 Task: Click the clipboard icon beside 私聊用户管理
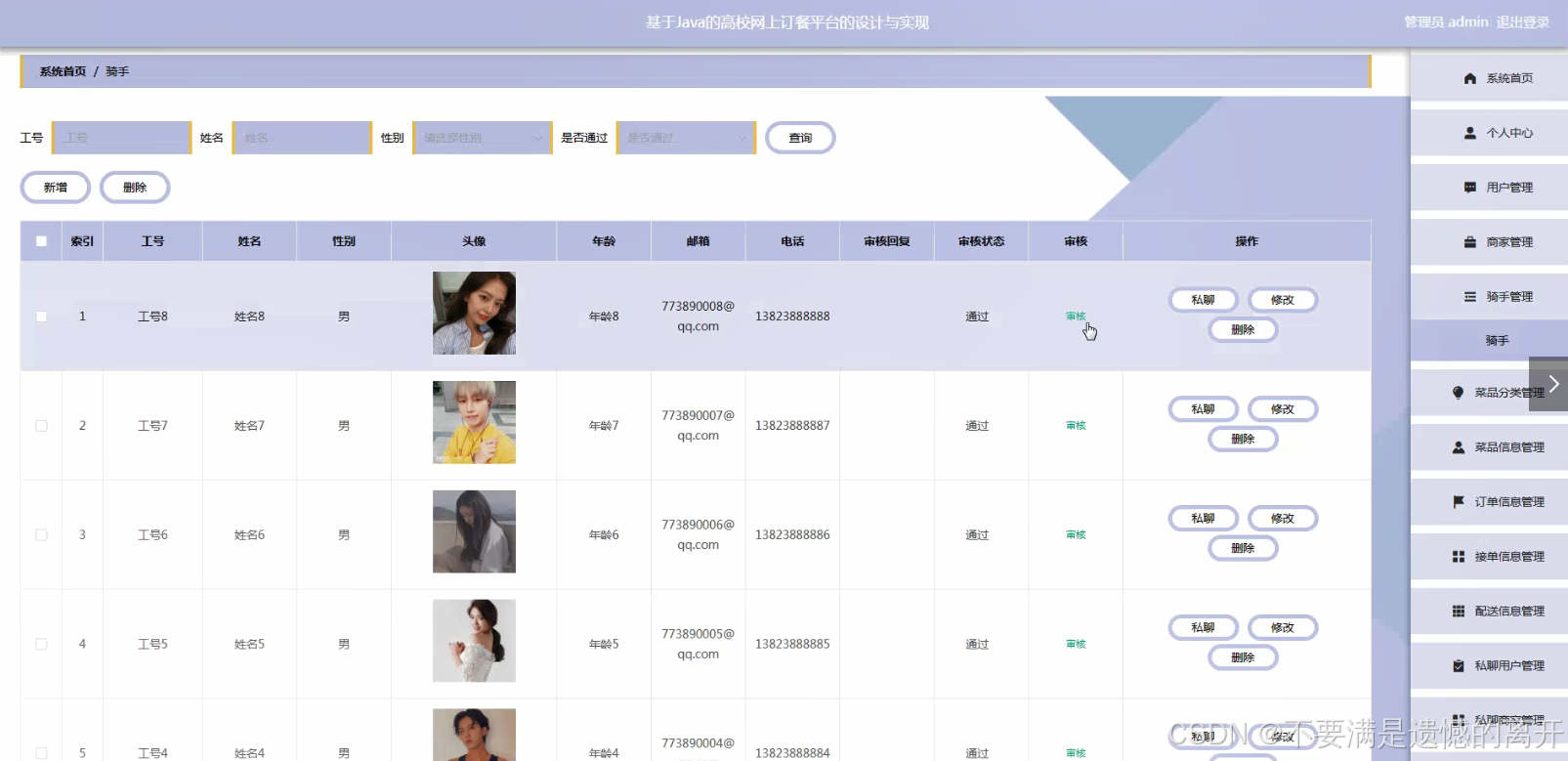tap(1458, 666)
